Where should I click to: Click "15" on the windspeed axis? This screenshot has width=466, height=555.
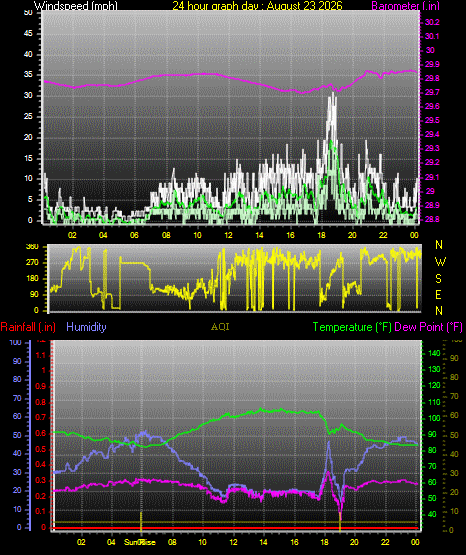[28, 158]
